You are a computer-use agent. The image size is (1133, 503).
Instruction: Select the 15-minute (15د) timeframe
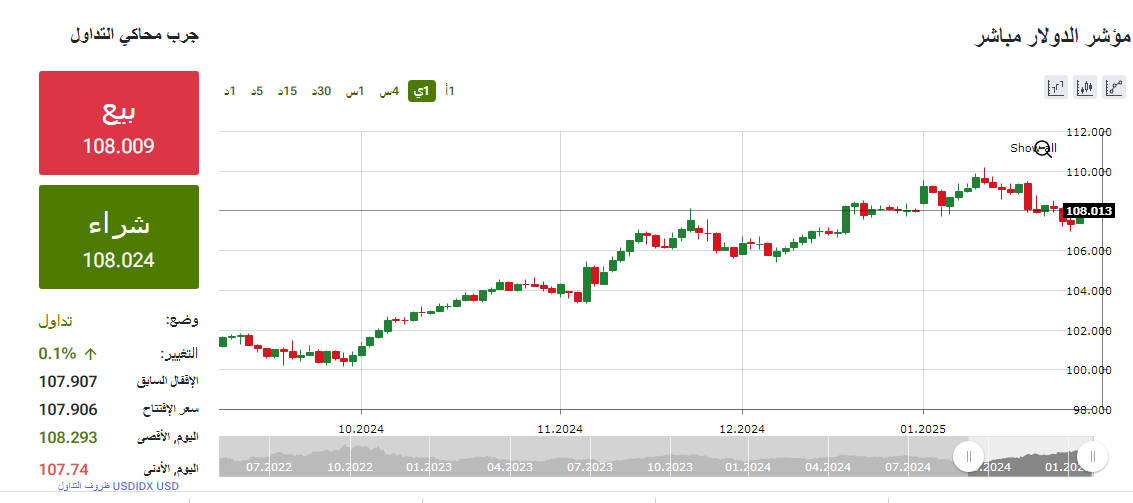(288, 91)
